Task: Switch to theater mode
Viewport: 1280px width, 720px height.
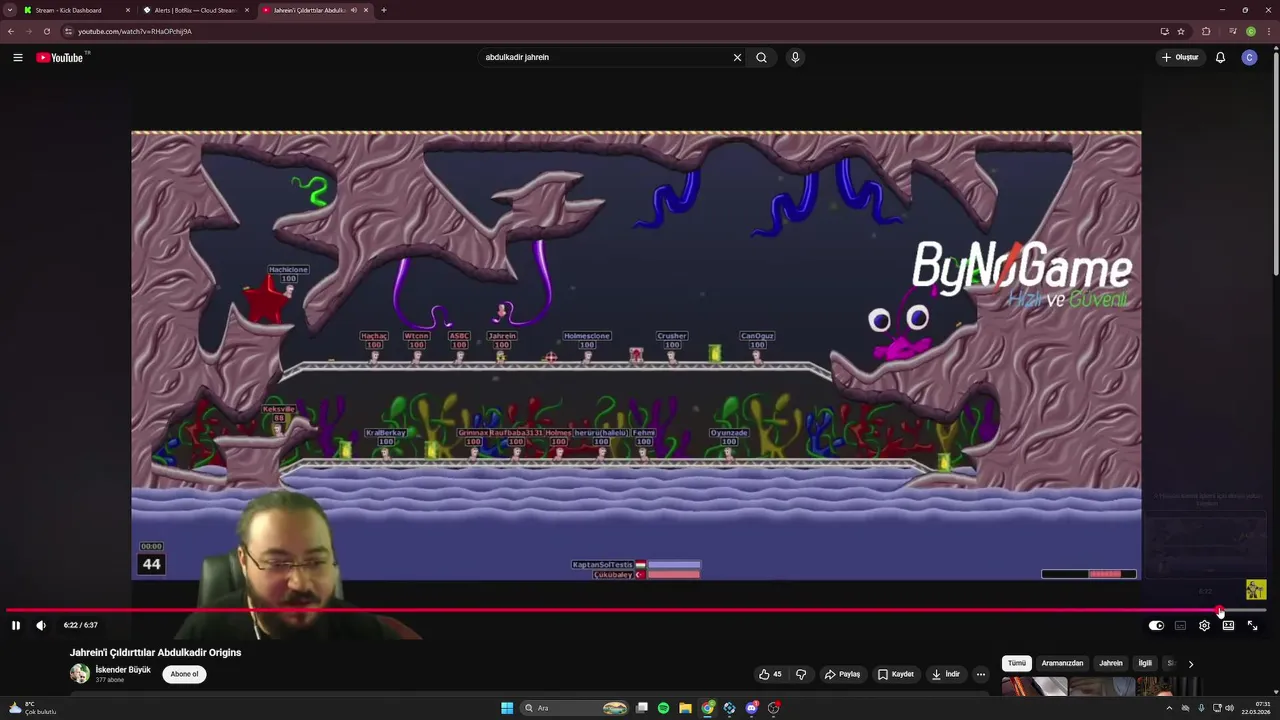Action: point(1228,625)
